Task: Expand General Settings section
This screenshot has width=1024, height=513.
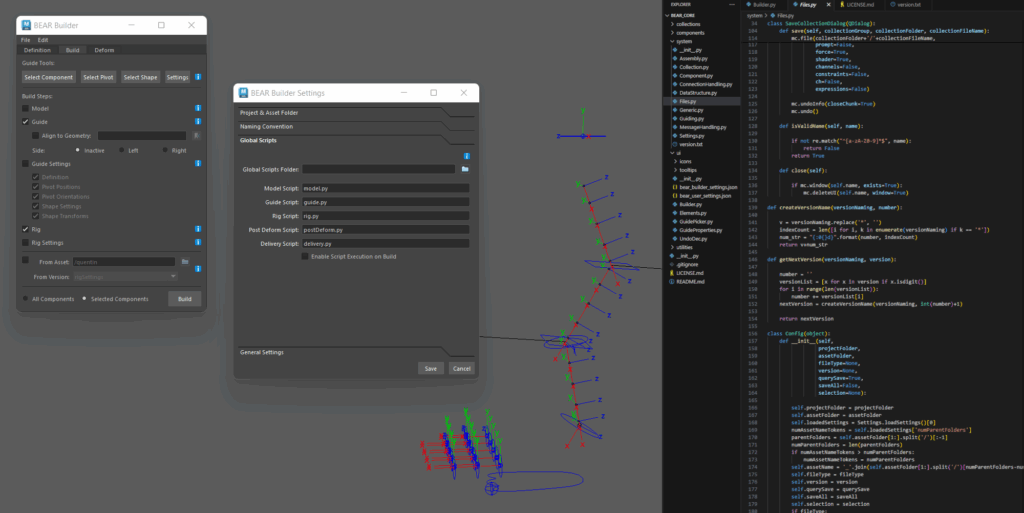Action: [356, 352]
